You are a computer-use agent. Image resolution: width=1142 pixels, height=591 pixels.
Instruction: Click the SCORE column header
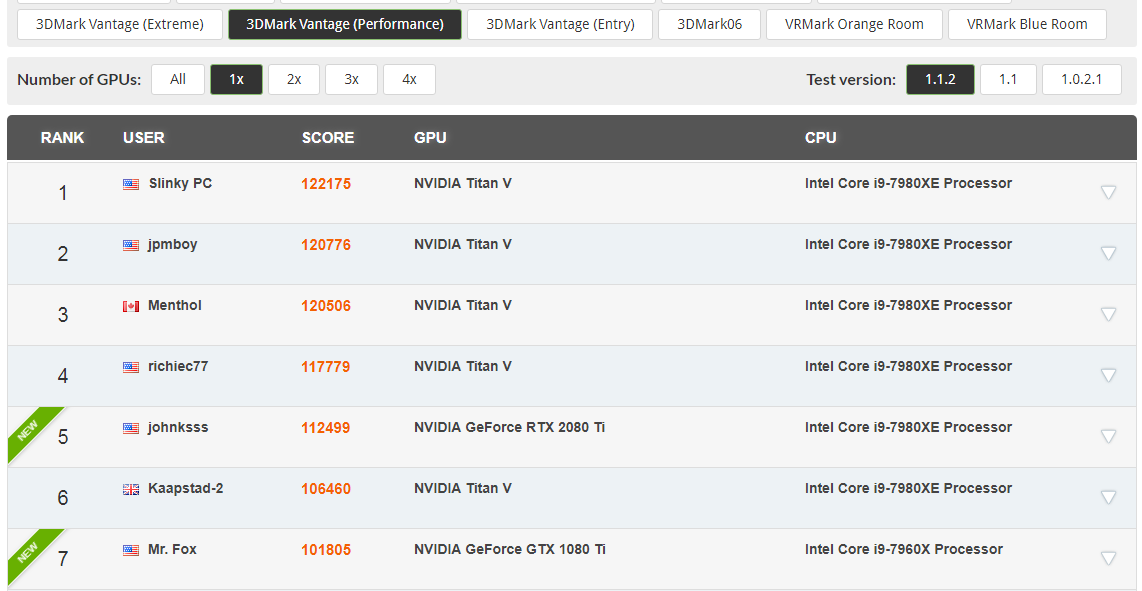tap(328, 138)
